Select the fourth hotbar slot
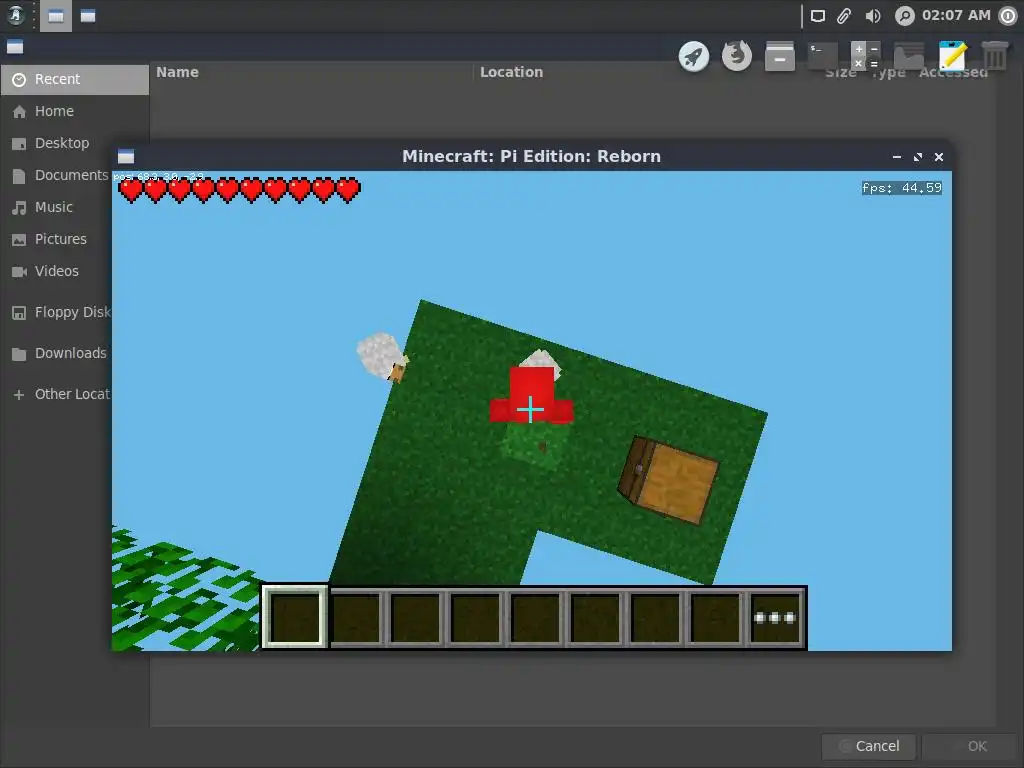The height and width of the screenshot is (768, 1024). point(475,617)
